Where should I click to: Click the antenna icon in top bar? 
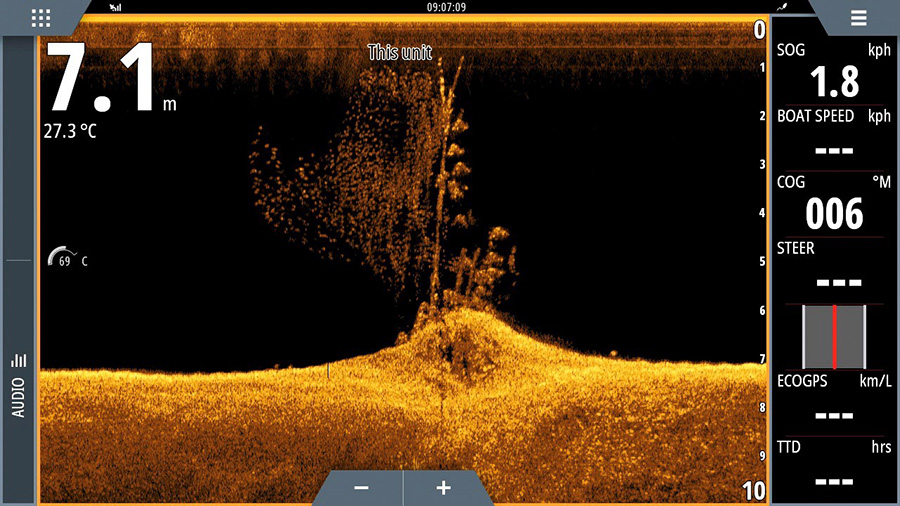click(x=781, y=7)
